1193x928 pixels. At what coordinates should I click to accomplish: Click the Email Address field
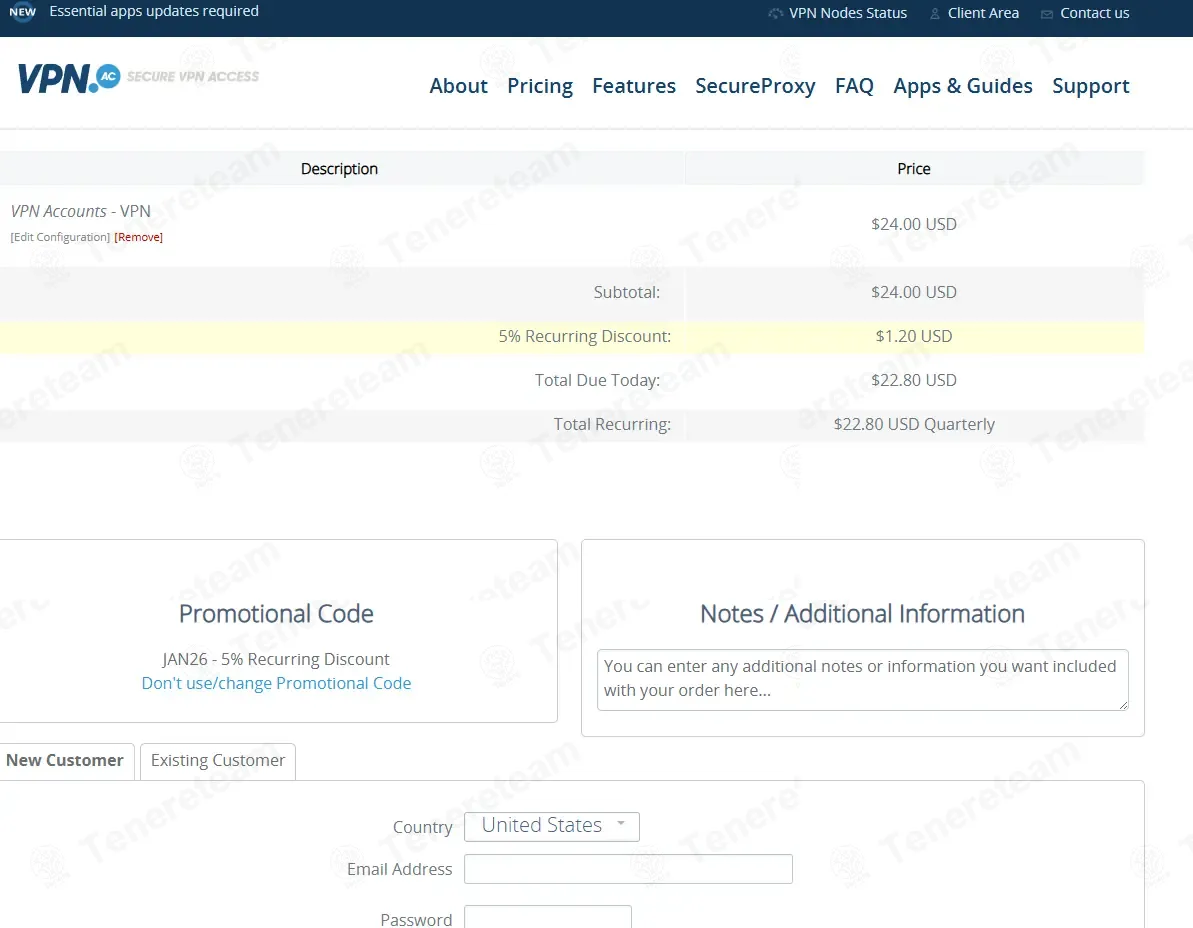[628, 869]
